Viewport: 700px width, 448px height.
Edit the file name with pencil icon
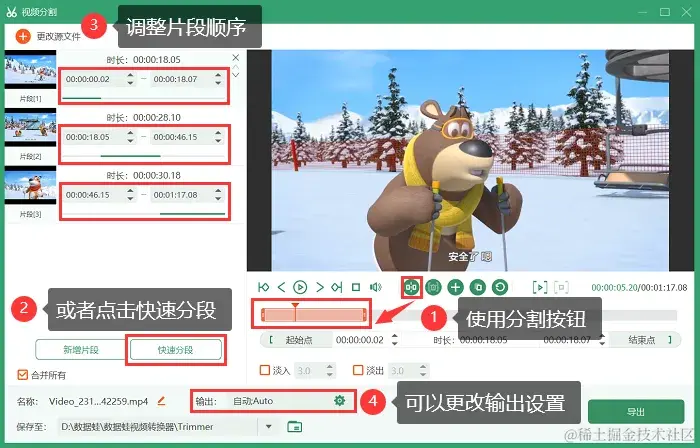point(161,401)
